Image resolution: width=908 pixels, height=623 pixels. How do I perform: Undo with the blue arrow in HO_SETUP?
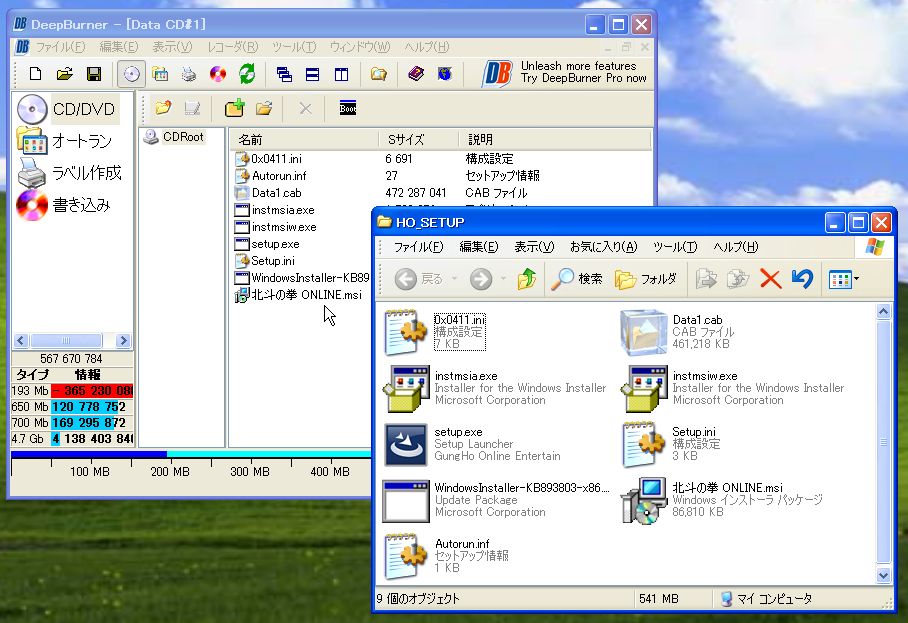(x=802, y=279)
